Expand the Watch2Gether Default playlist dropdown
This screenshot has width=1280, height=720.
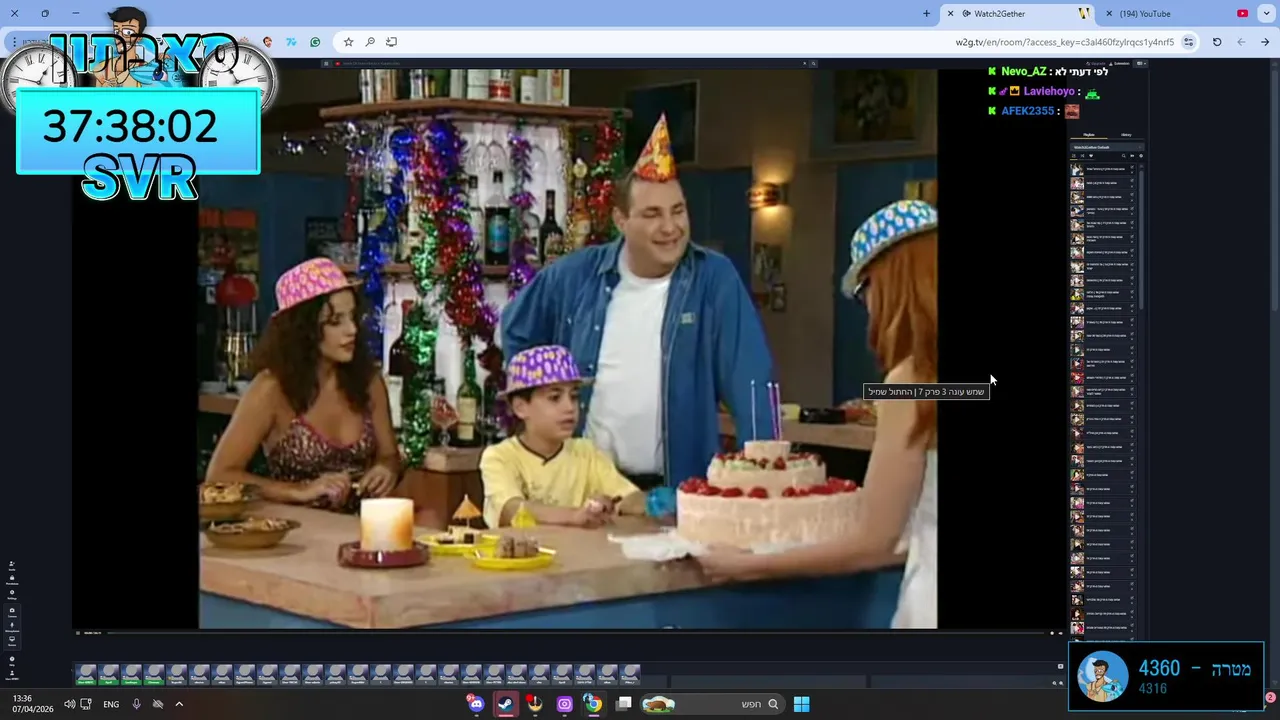(1107, 147)
